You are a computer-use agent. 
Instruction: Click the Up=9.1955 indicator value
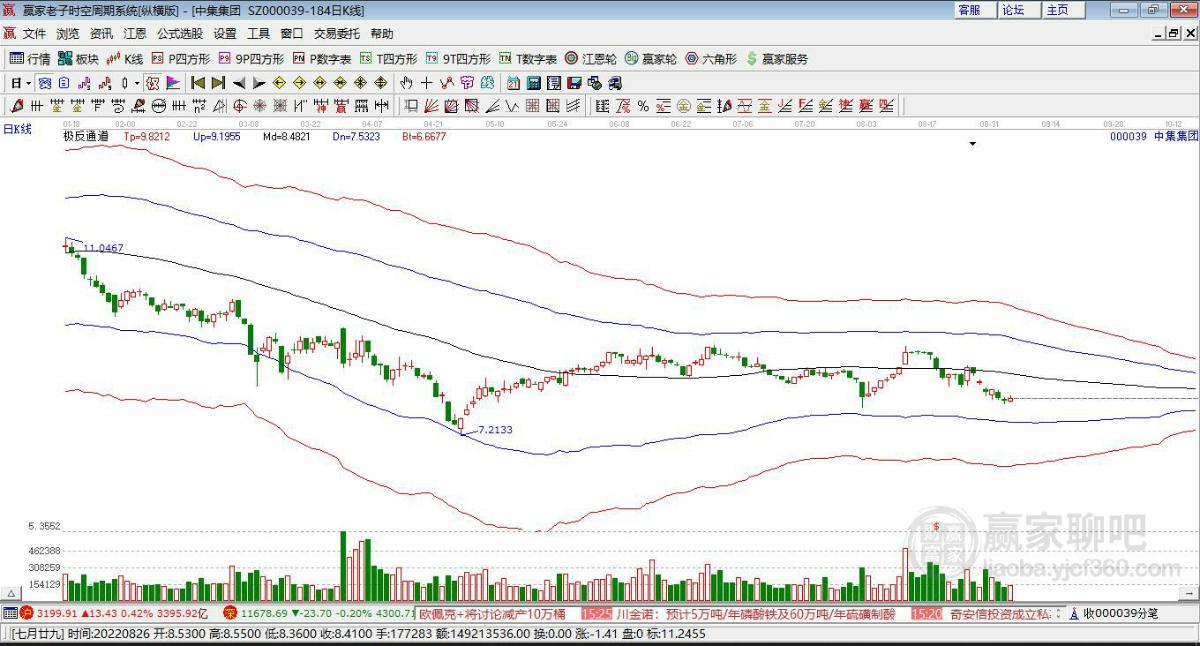(x=216, y=136)
